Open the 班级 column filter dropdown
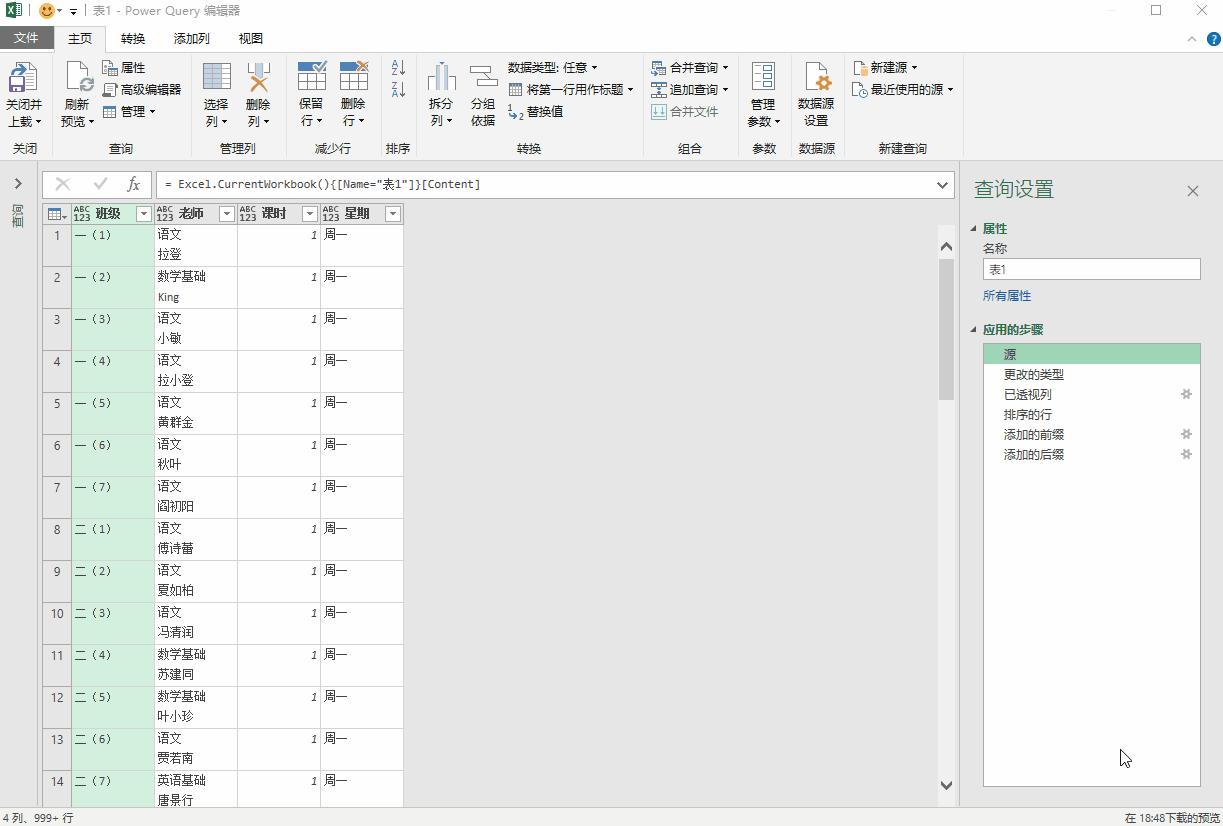The width and height of the screenshot is (1223, 826). [x=143, y=214]
